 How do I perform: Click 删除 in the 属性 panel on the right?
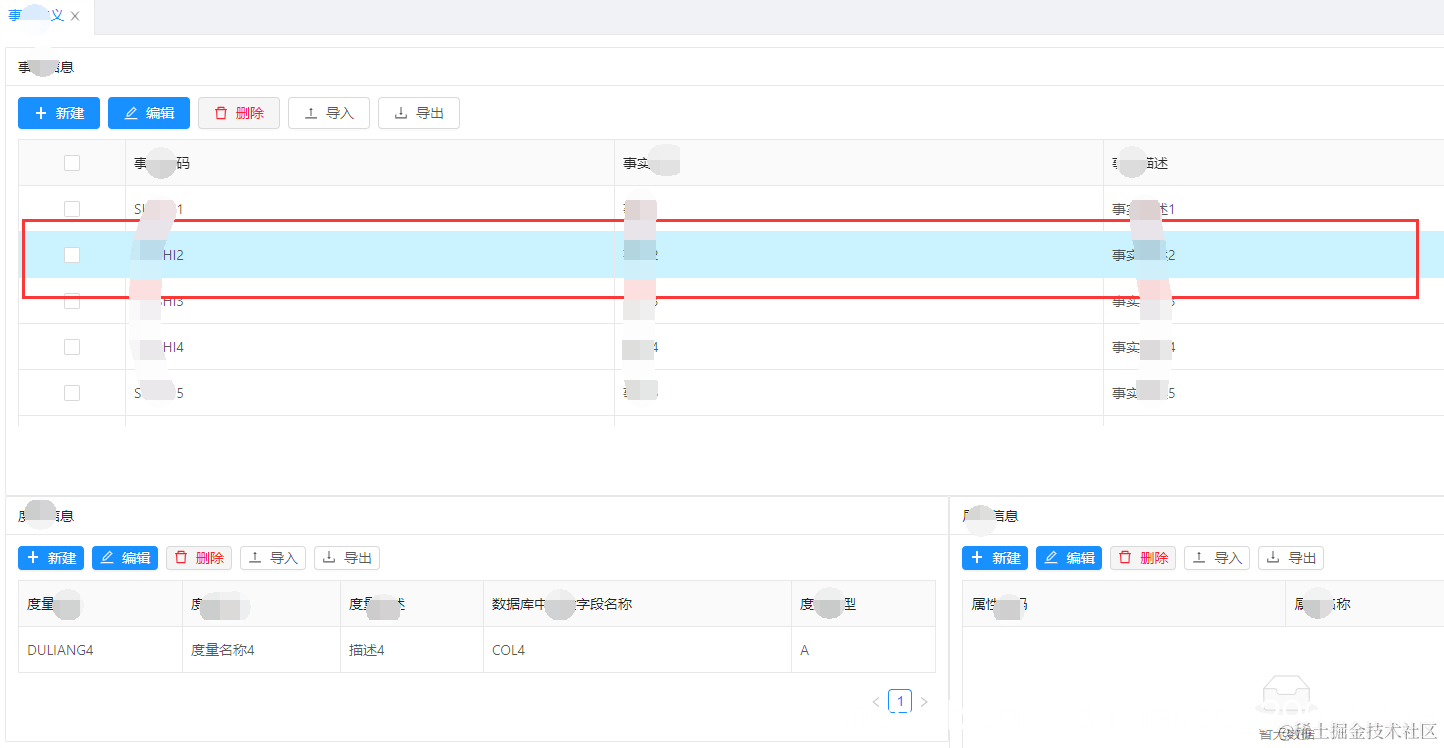(x=1143, y=558)
